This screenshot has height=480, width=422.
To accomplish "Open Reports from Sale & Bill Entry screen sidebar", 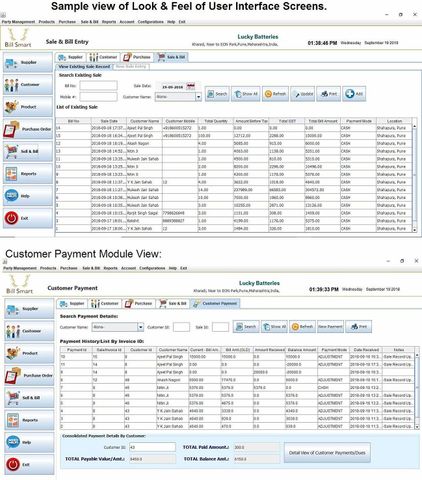I will coord(28,174).
